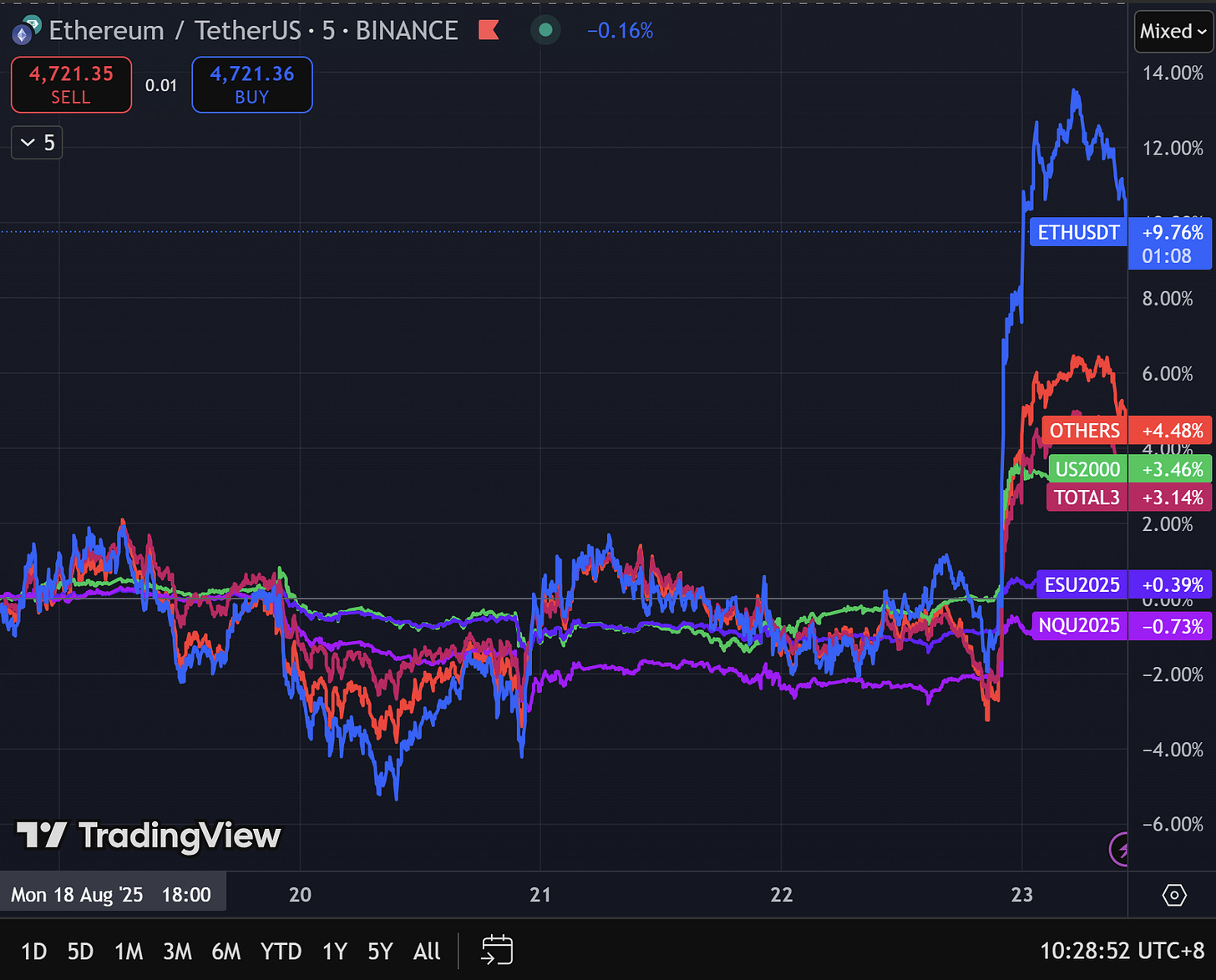
Task: Click the 12.00% price scale label
Action: [1173, 148]
